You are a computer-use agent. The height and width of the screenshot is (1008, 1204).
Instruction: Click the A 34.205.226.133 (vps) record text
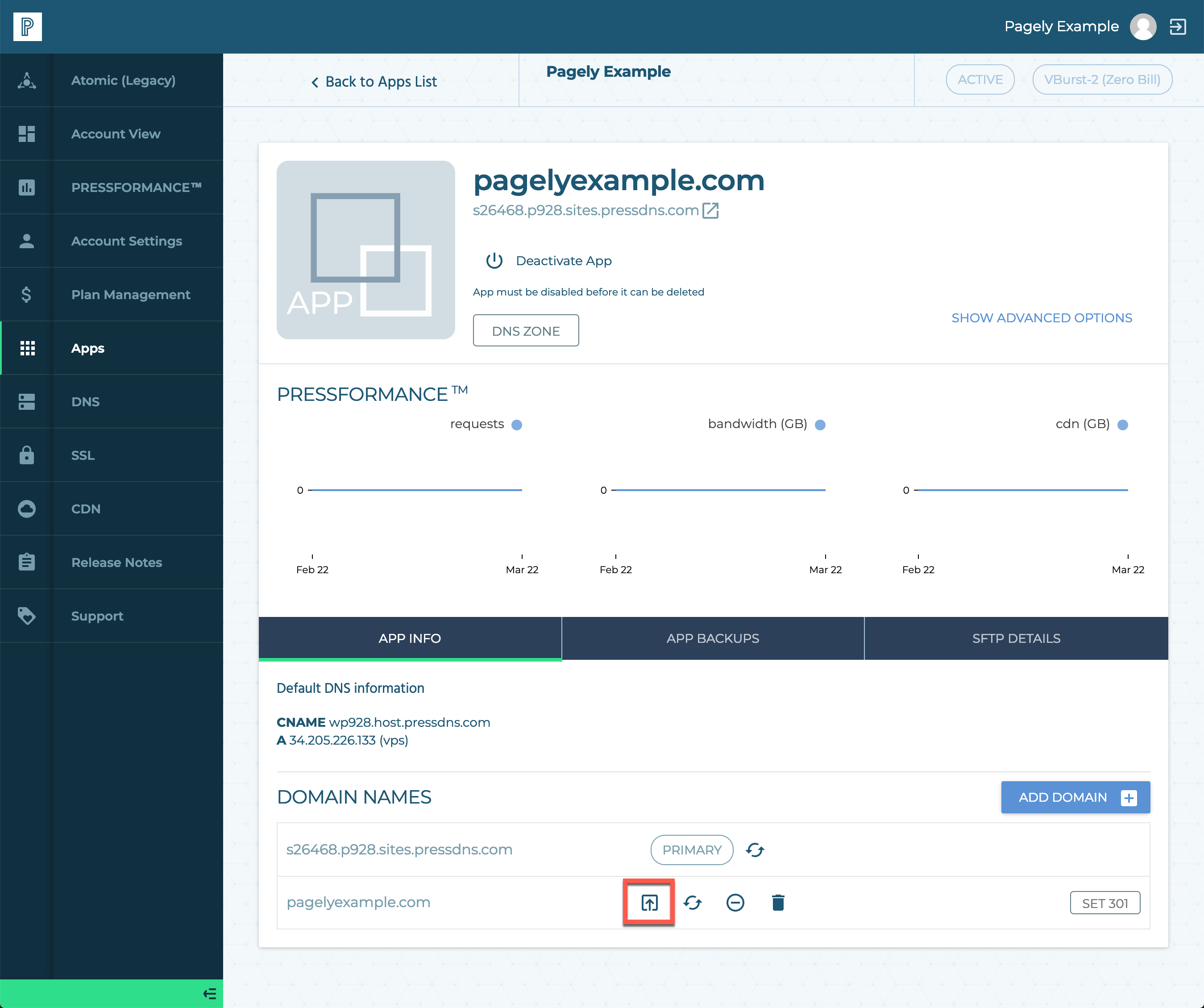[342, 740]
